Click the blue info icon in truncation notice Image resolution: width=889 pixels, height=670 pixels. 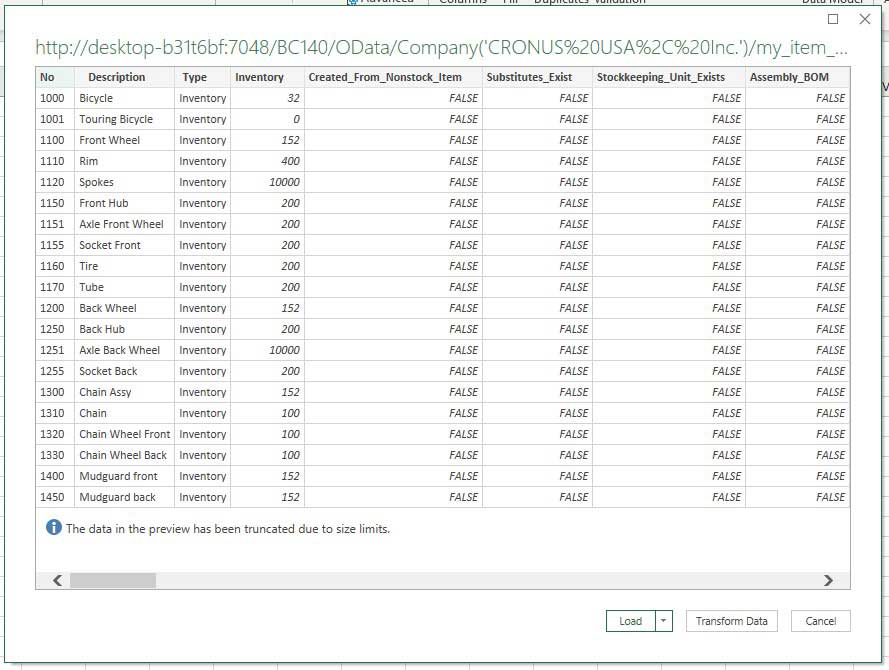[x=53, y=528]
